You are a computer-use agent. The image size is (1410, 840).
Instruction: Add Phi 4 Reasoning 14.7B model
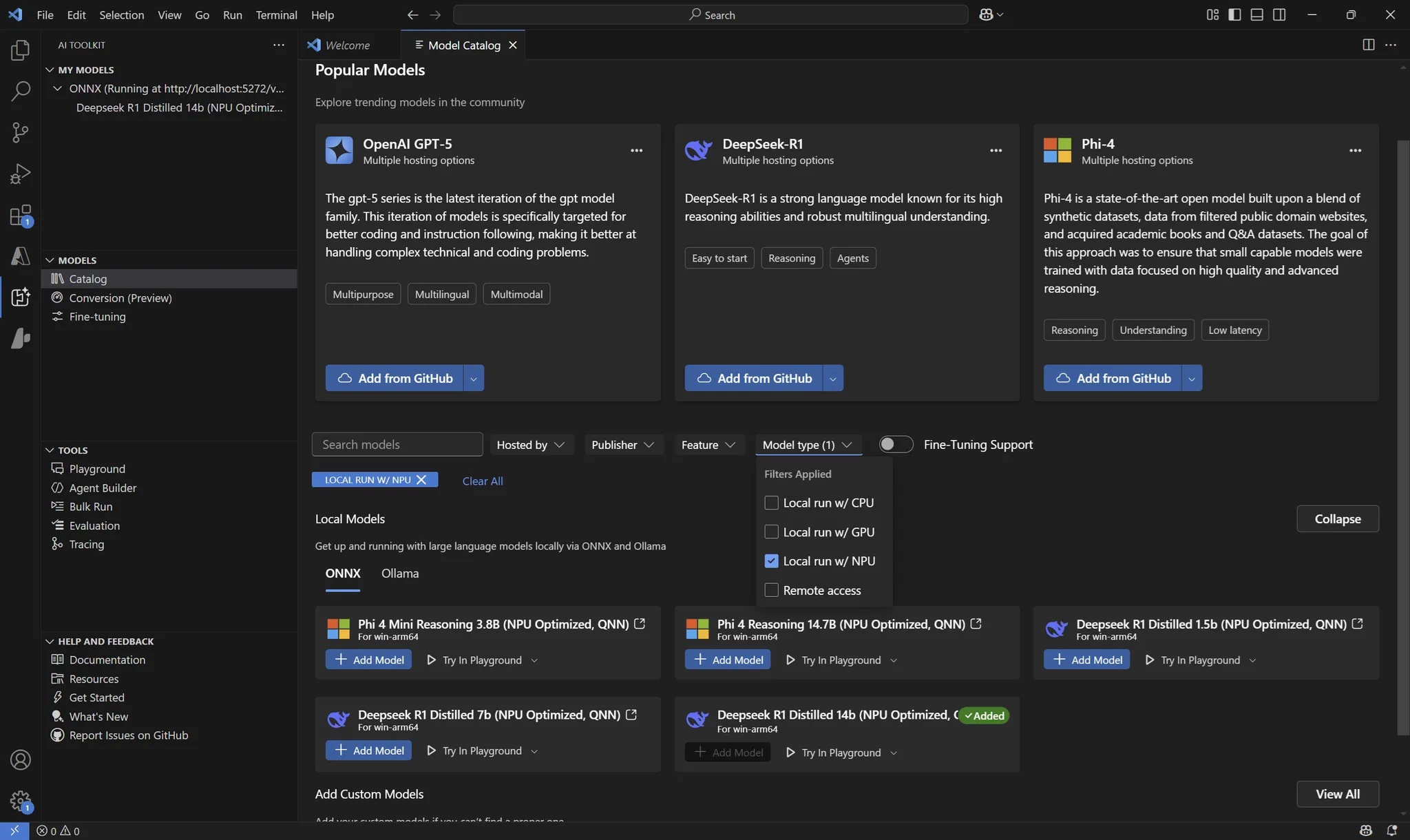[728, 660]
